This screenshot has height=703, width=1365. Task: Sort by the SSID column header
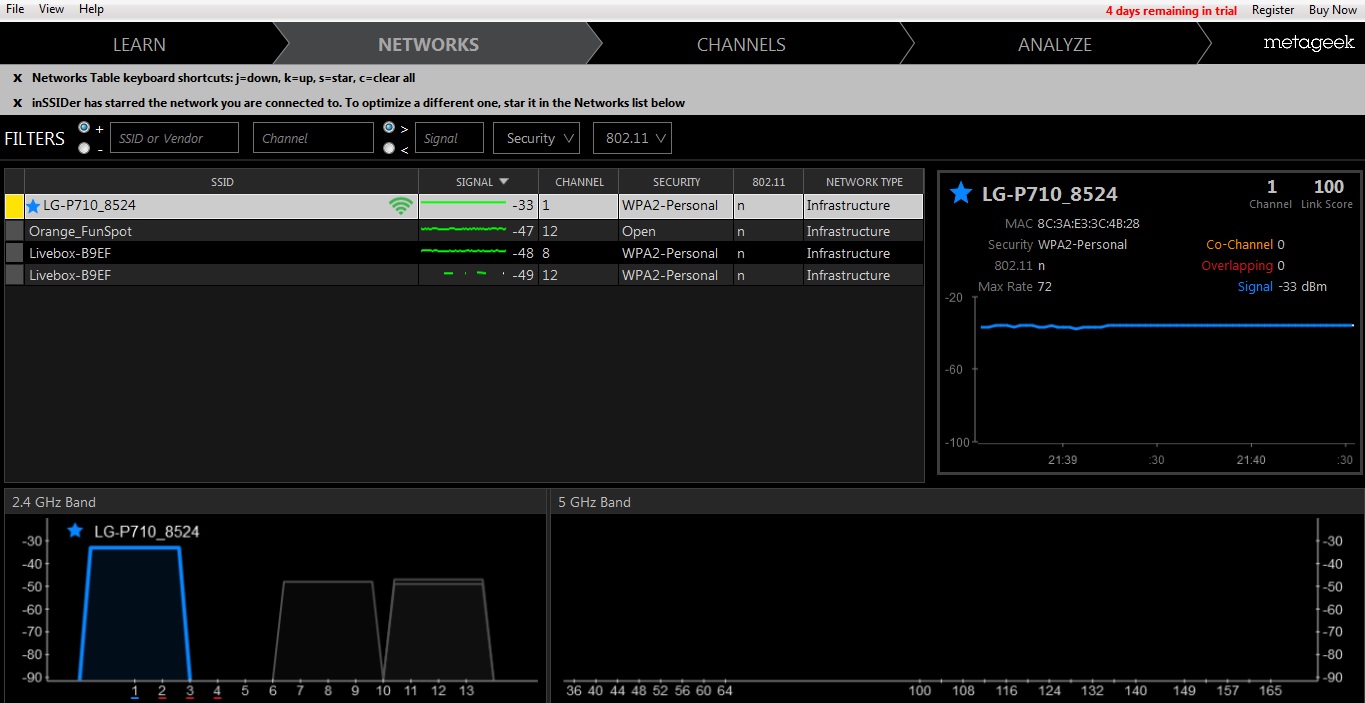tap(221, 182)
